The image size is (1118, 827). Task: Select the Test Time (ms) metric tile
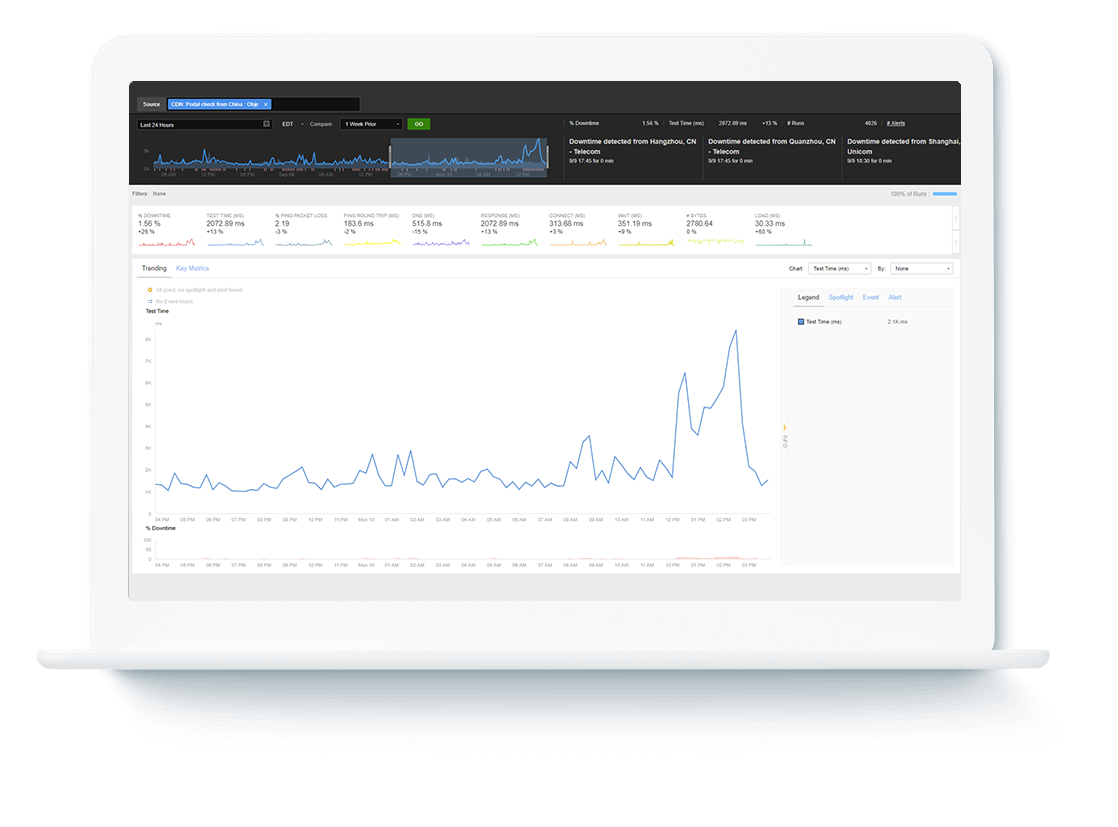[235, 230]
